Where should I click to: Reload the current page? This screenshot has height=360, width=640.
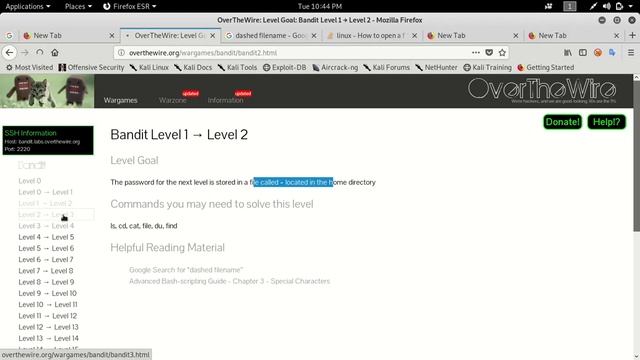click(40, 53)
